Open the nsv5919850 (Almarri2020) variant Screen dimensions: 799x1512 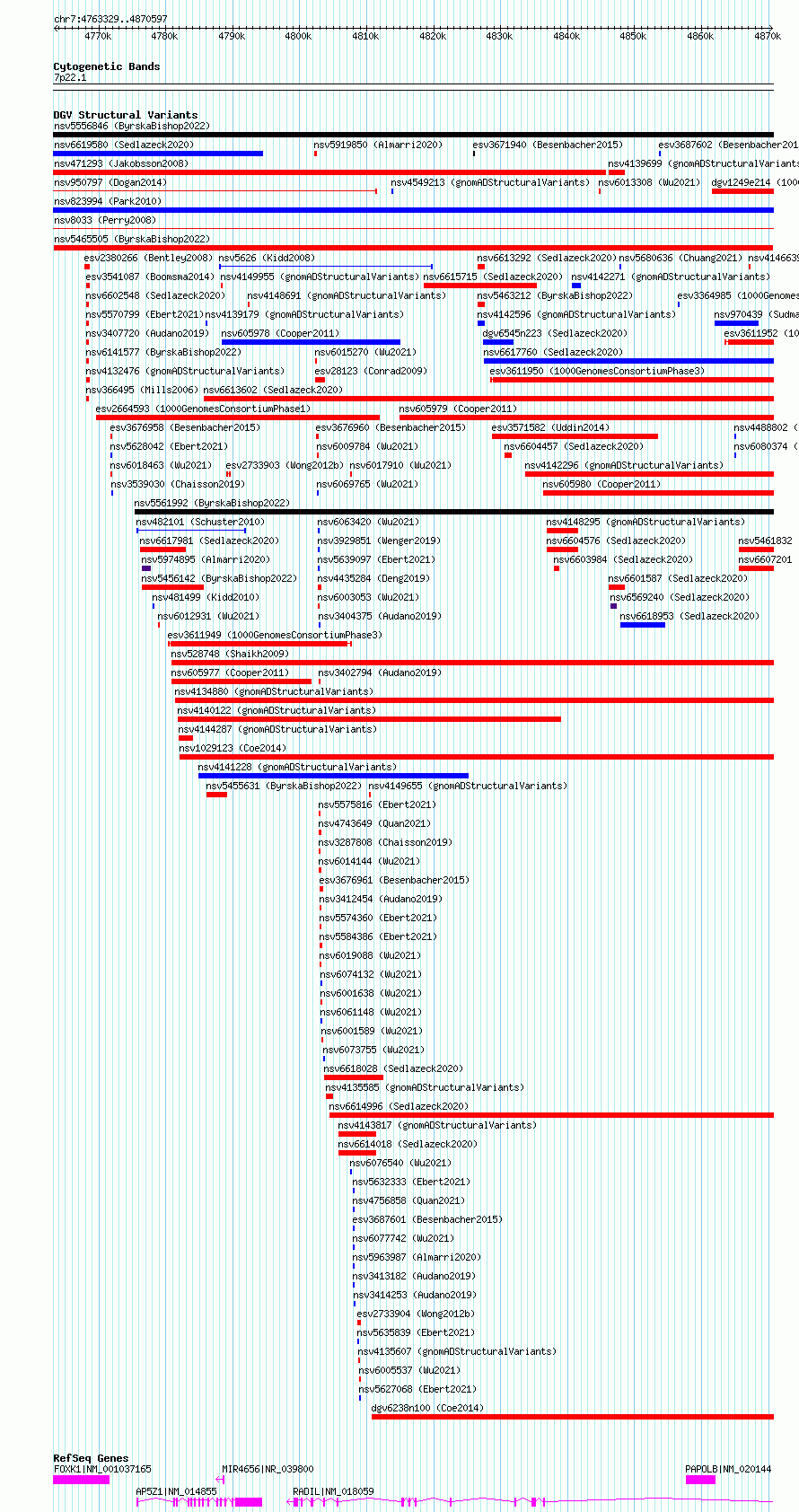(x=378, y=145)
